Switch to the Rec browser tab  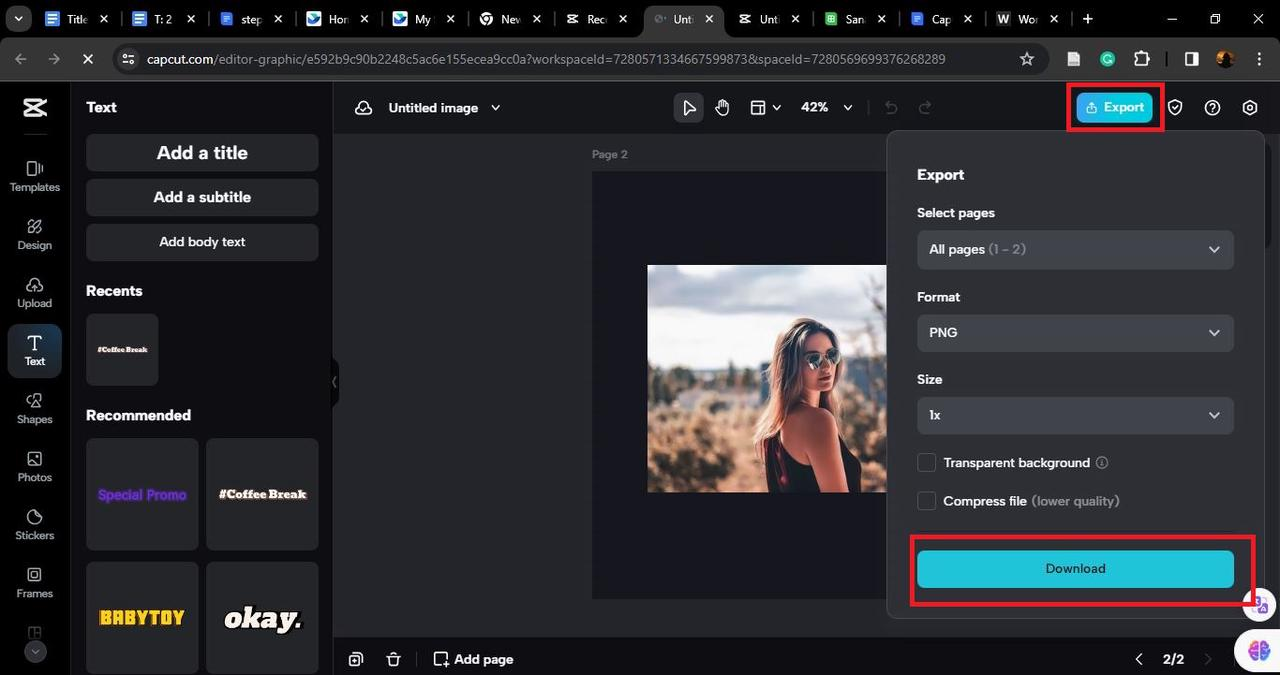[597, 19]
